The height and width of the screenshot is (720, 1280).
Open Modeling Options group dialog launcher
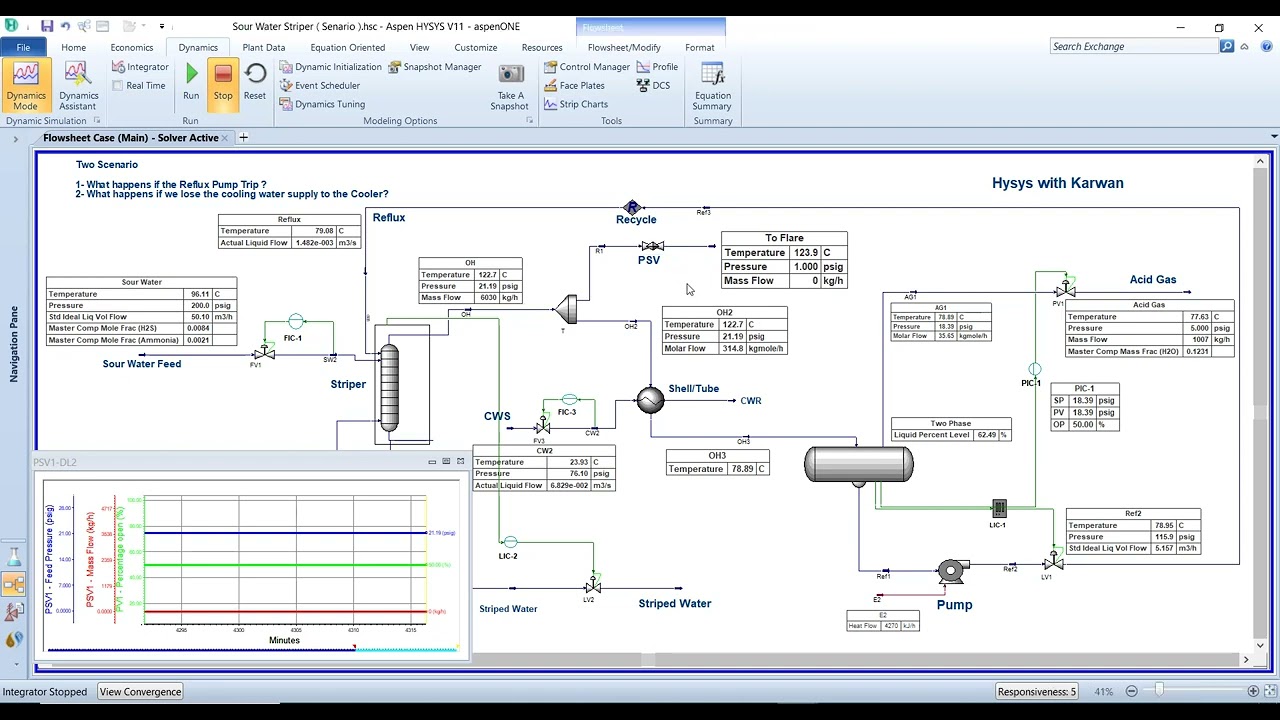click(x=529, y=121)
